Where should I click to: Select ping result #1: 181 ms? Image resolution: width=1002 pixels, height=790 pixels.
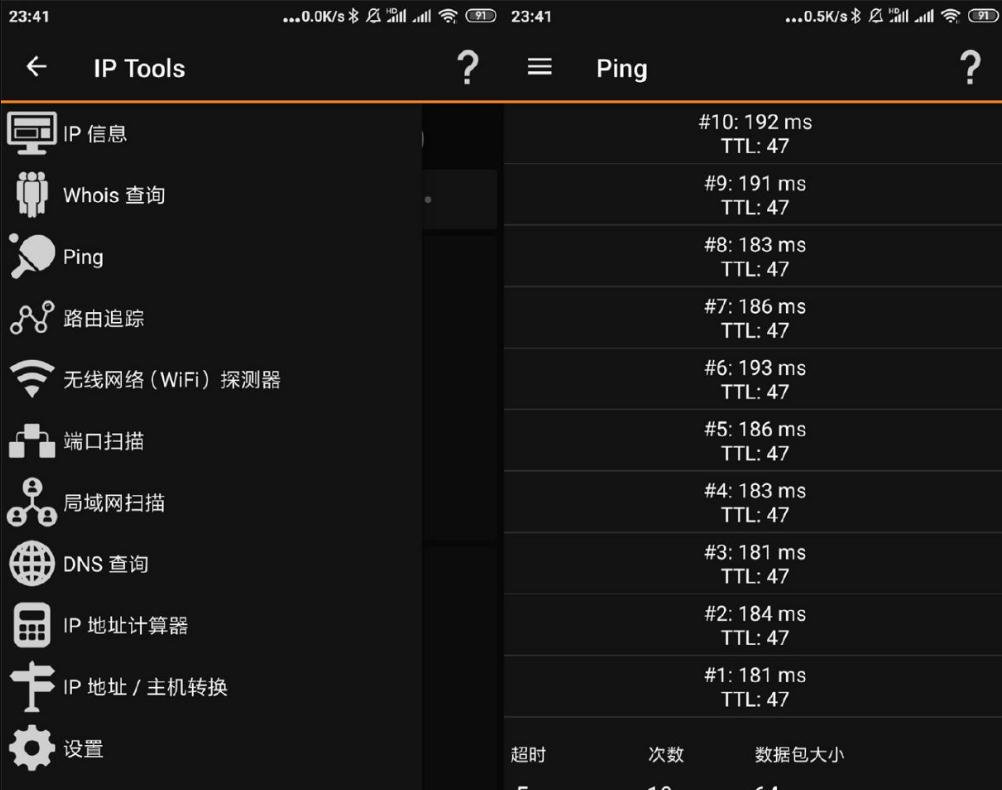[x=753, y=687]
